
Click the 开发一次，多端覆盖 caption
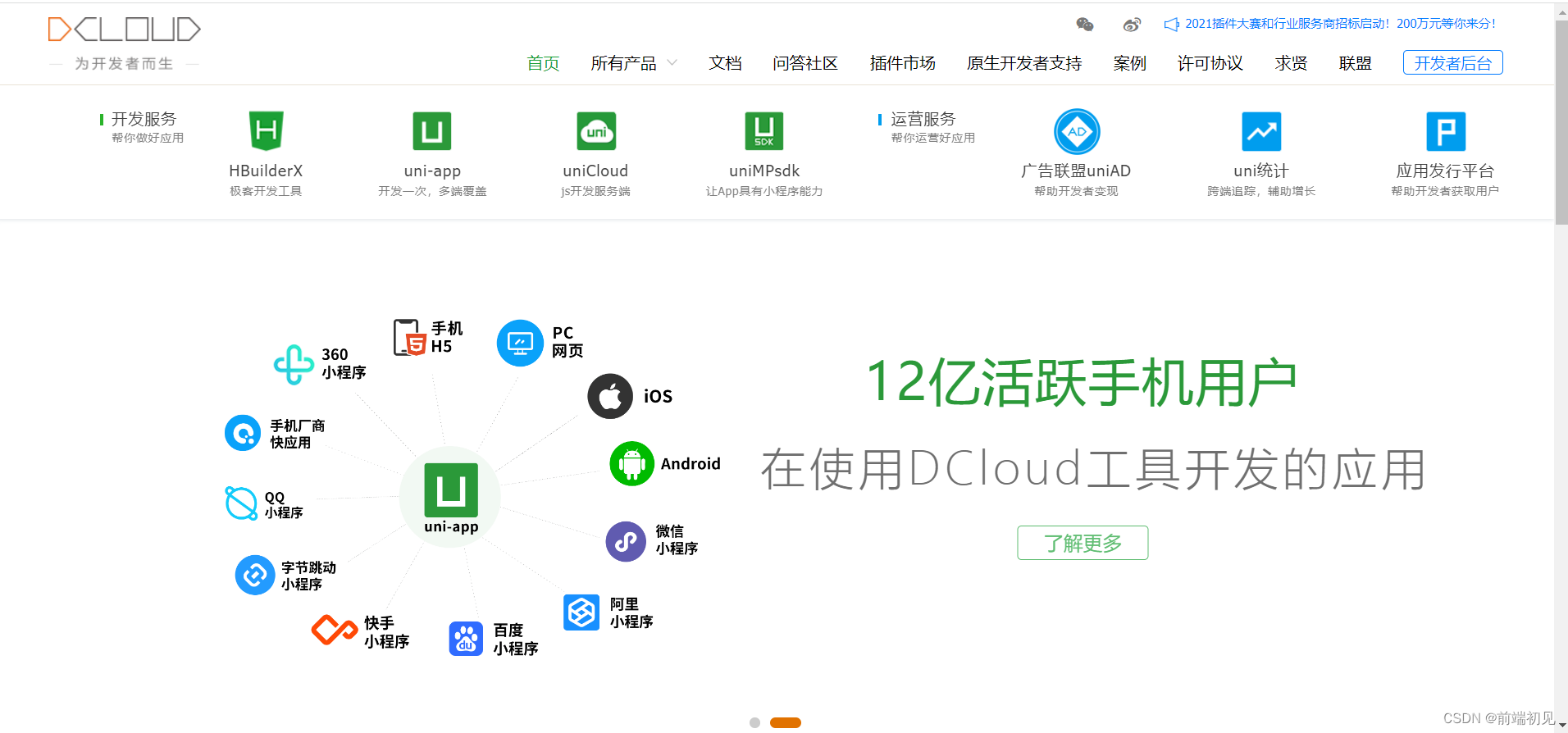pos(432,191)
